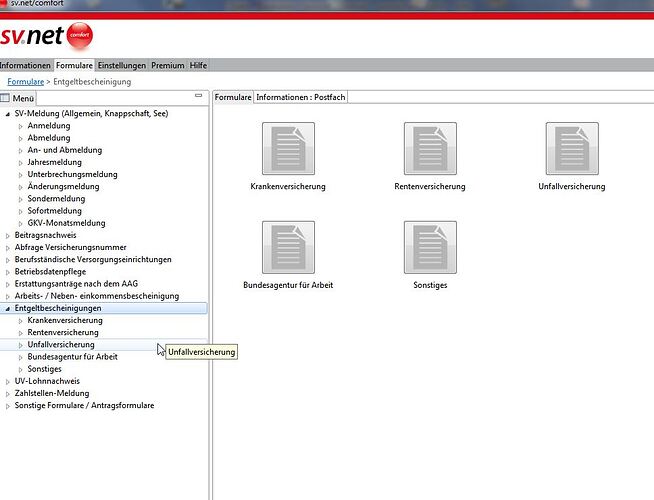Screen dimensions: 654x500
Task: Open the Einstellungen menu
Action: 122,65
